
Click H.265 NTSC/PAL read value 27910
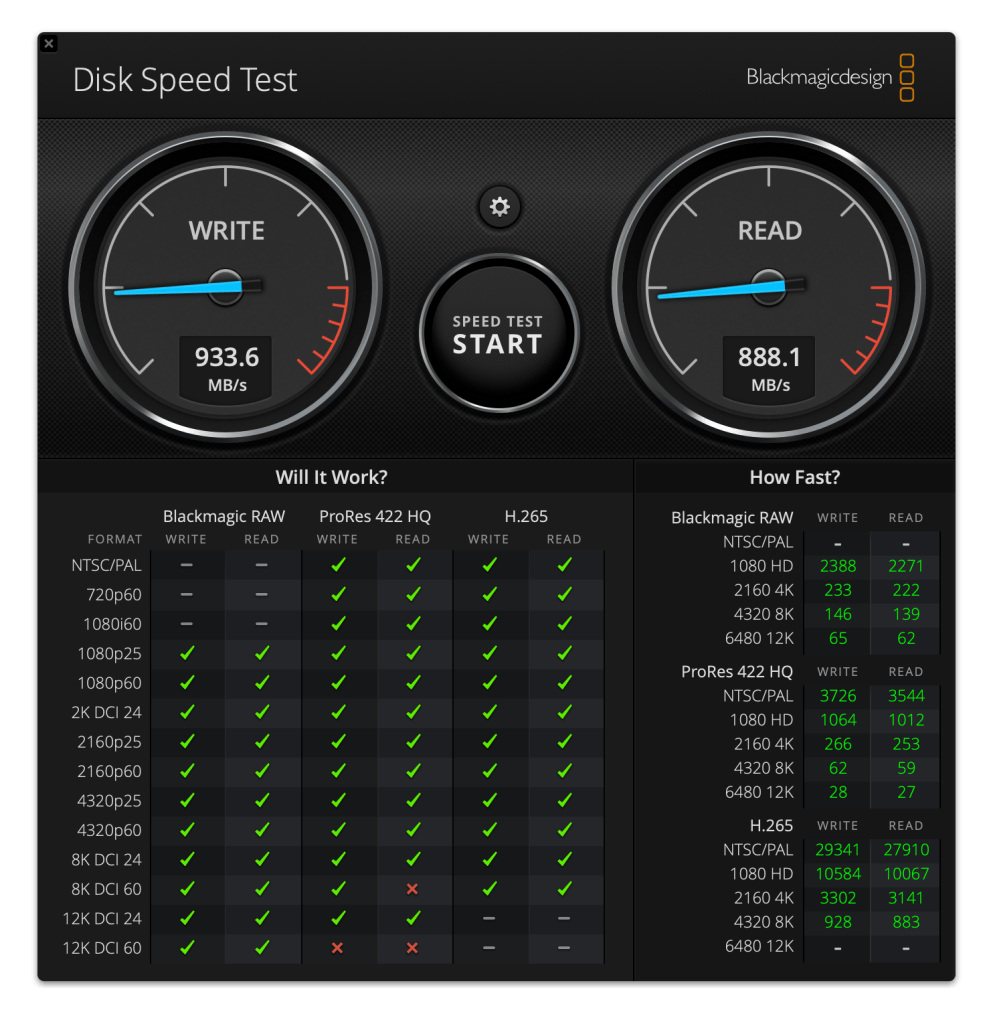(x=906, y=850)
